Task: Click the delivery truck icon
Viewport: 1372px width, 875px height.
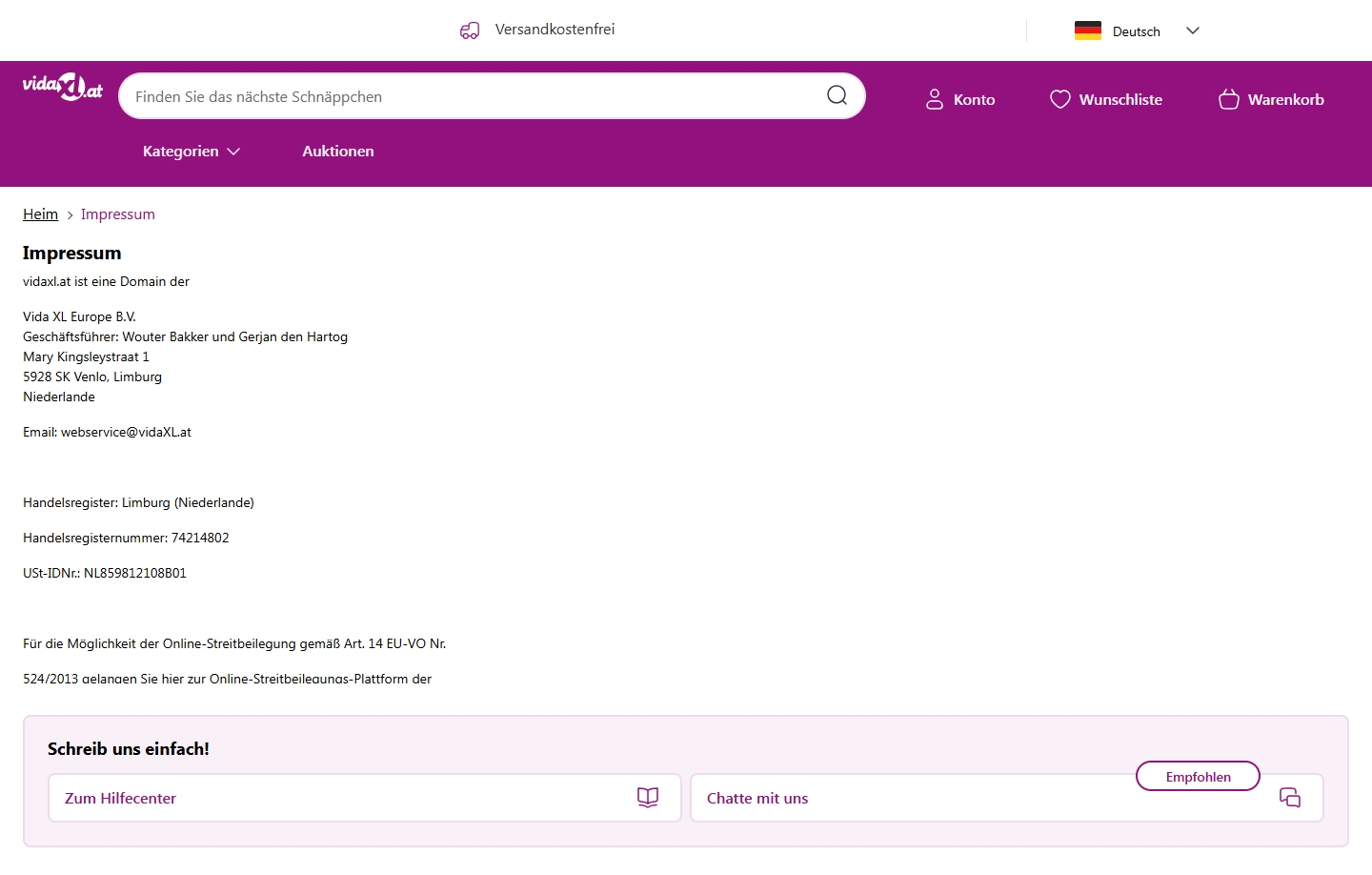Action: (470, 31)
